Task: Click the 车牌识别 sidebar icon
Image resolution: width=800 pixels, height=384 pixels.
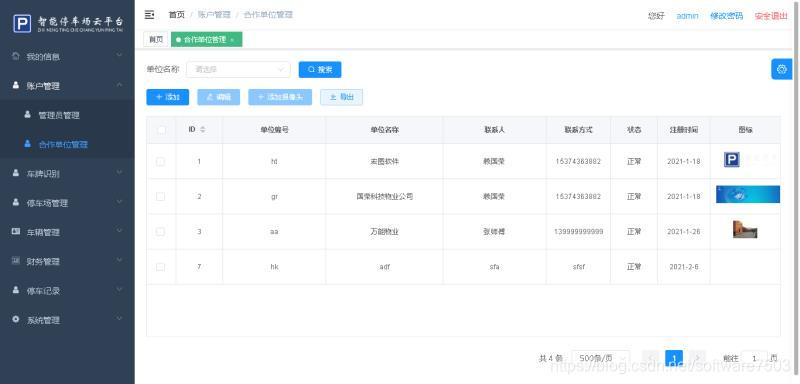Action: 16,173
